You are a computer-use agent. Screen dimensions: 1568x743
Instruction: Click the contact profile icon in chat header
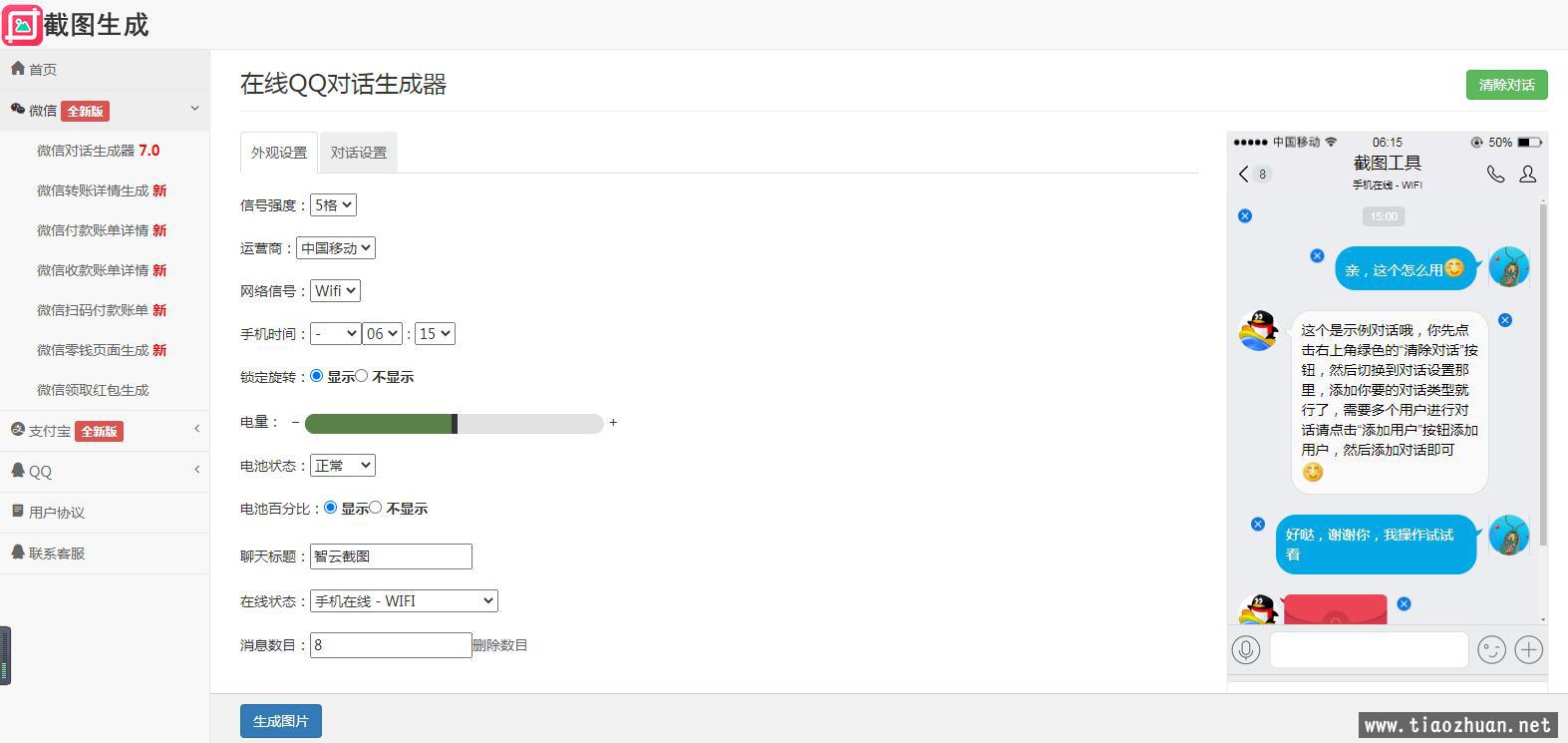click(x=1527, y=174)
